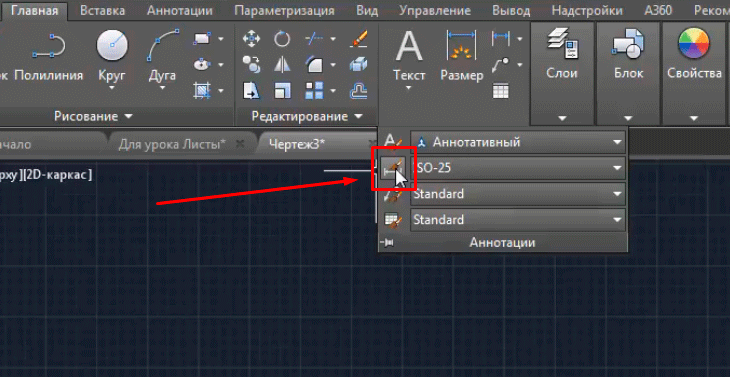Expand the Редактирование panel
Image resolution: width=730 pixels, height=377 pixels.
(307, 116)
